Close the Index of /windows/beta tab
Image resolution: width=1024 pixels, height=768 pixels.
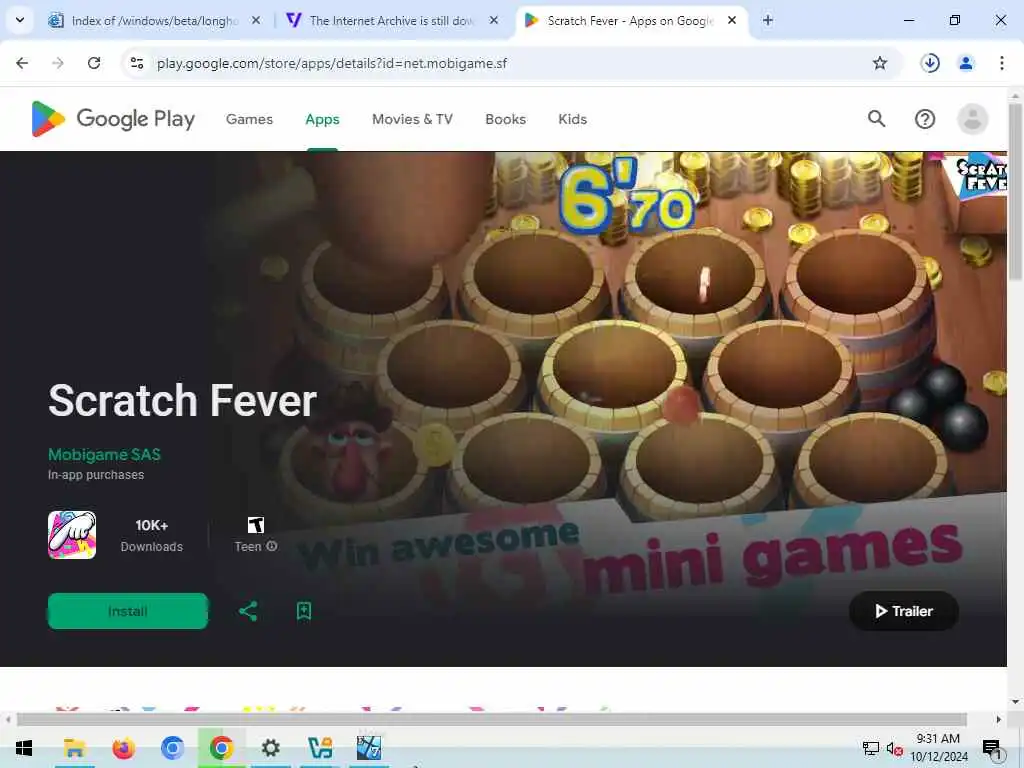tap(256, 20)
